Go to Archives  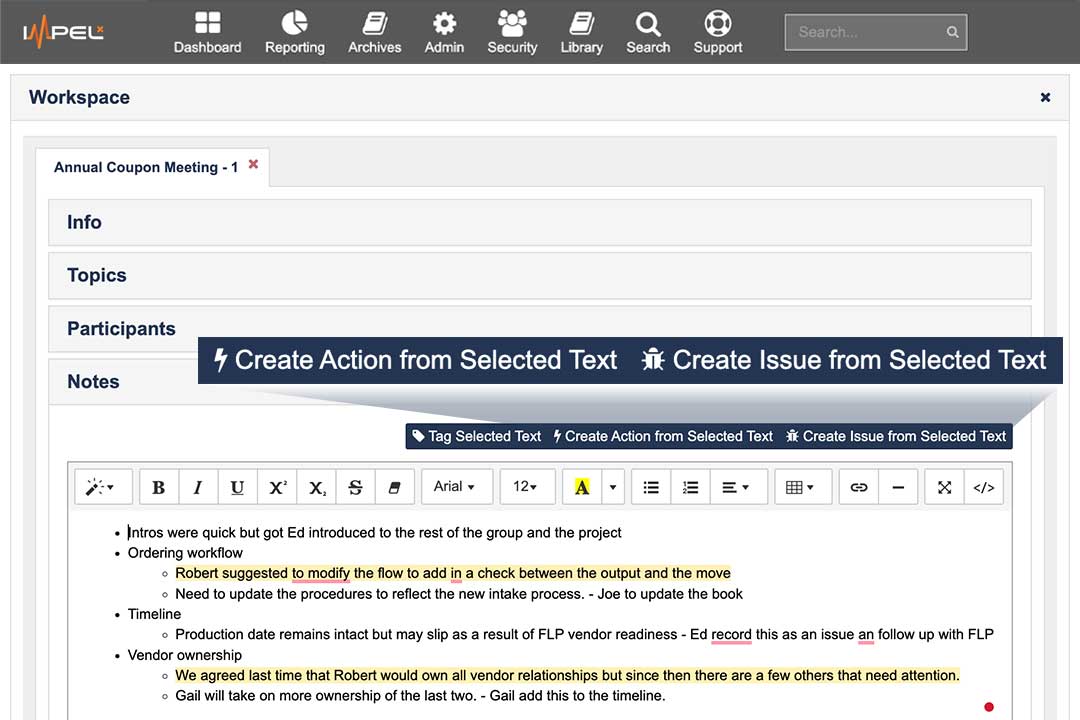tap(375, 32)
